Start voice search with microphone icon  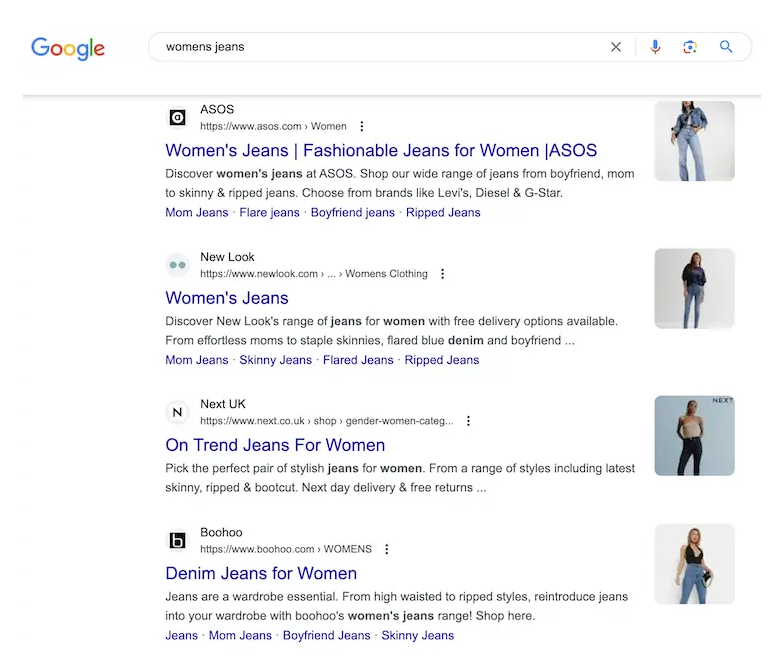click(x=655, y=47)
